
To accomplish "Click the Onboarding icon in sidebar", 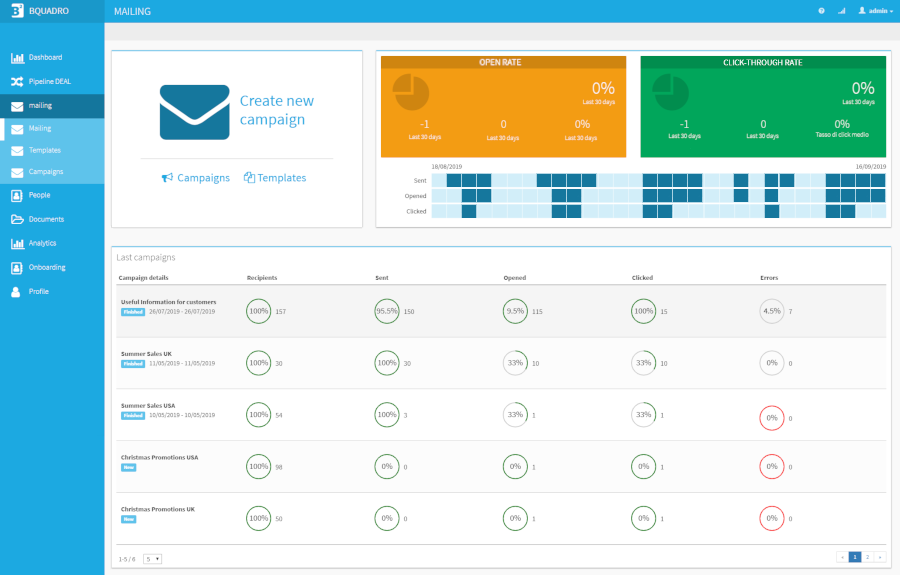I will click(x=17, y=268).
